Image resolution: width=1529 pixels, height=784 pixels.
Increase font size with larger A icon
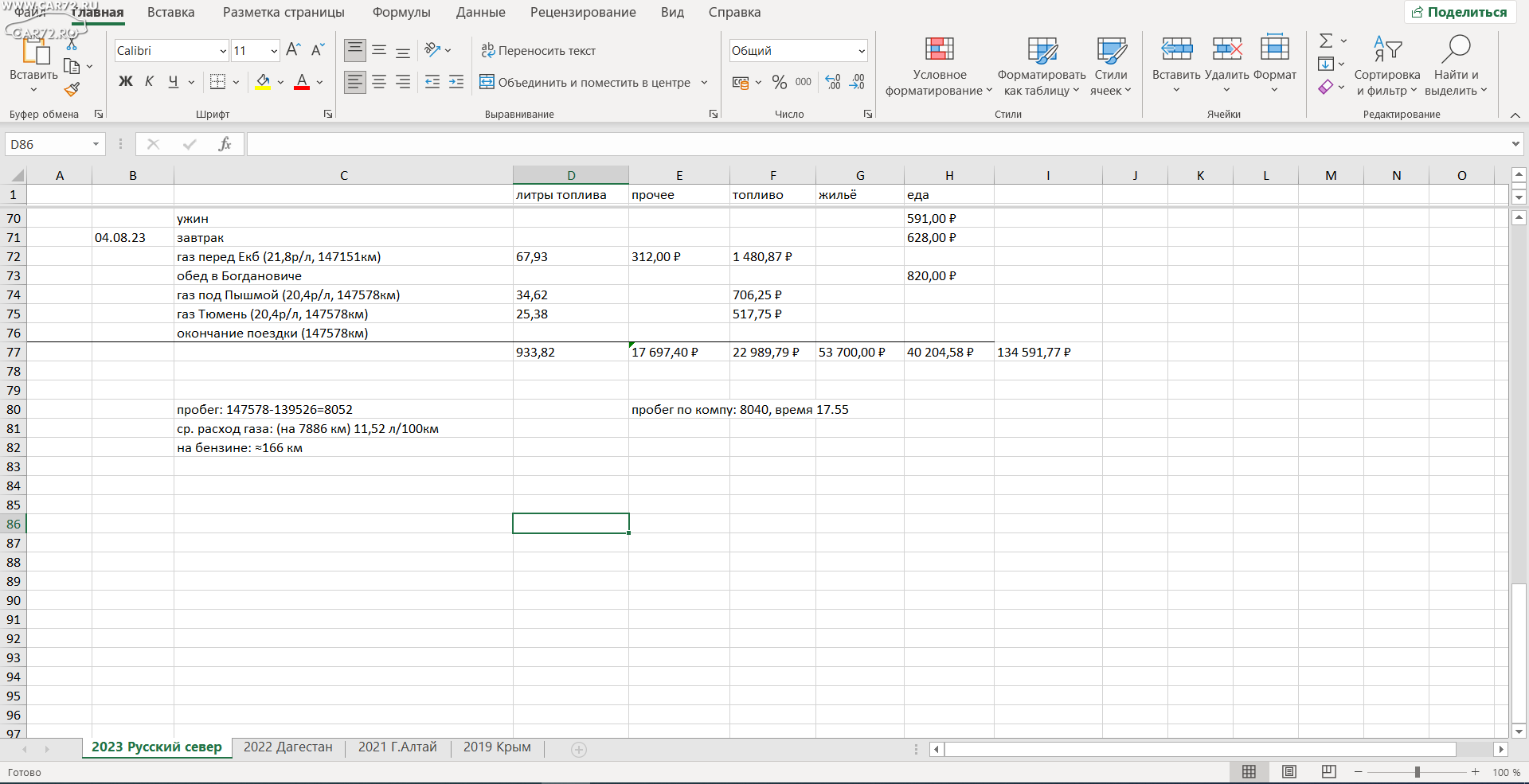click(x=293, y=50)
